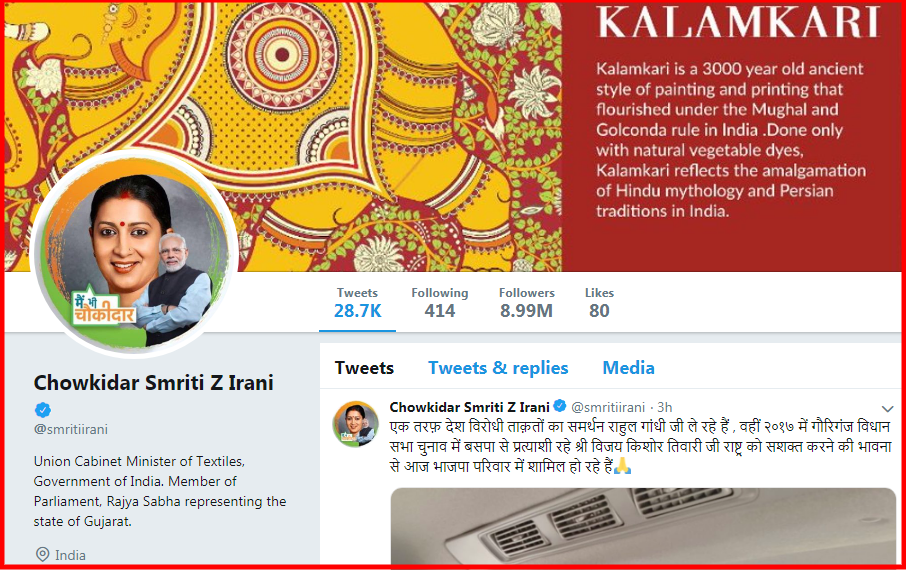This screenshot has height=570, width=906.
Task: Click the folded hands emoji in tweet
Action: [622, 466]
